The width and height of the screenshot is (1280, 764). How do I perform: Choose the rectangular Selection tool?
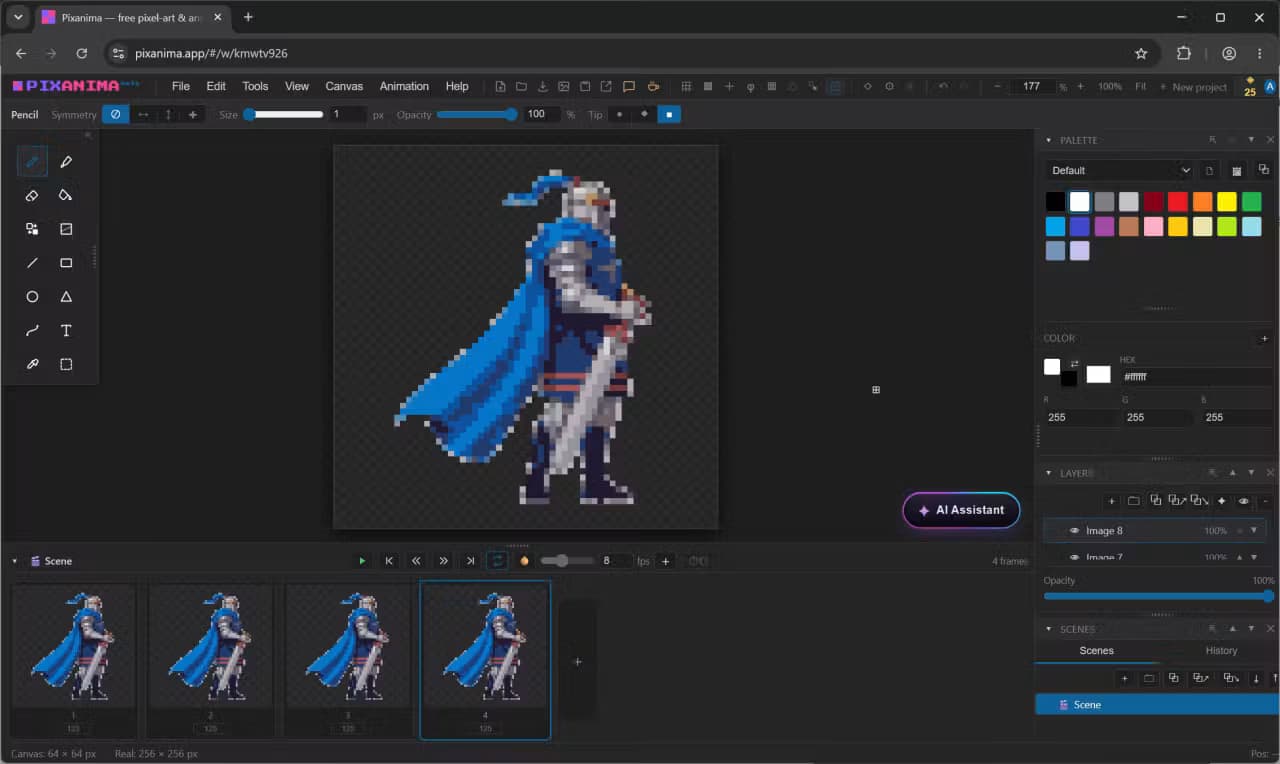coord(66,365)
